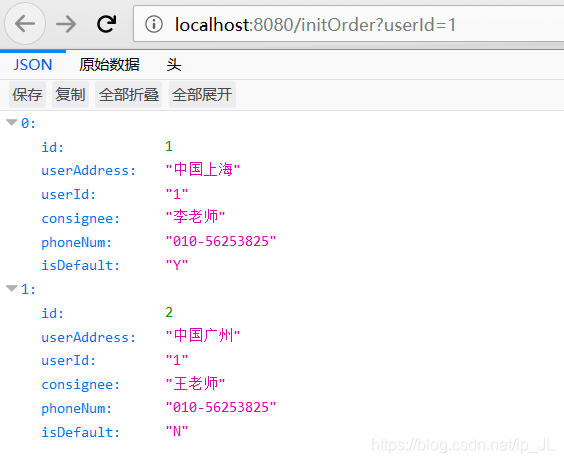Image resolution: width=564 pixels, height=463 pixels.
Task: Click the userId key under item 1
Action: 69,360
